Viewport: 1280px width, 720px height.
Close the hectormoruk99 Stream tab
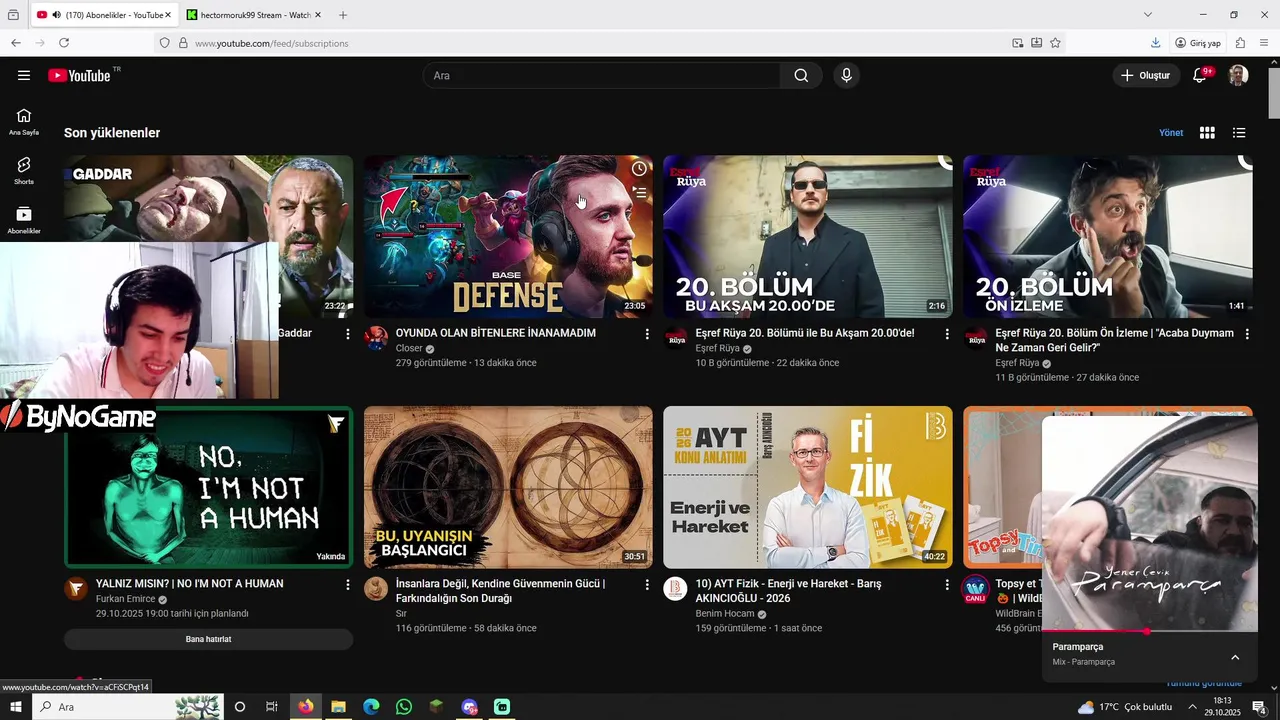[x=318, y=15]
